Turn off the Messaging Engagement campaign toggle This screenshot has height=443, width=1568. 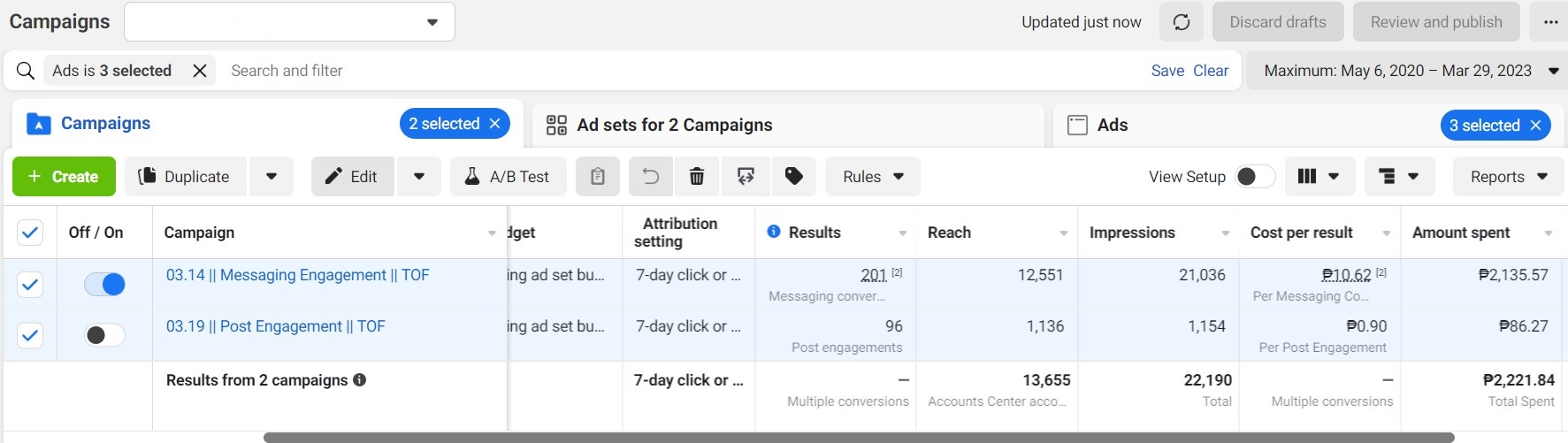[x=104, y=285]
